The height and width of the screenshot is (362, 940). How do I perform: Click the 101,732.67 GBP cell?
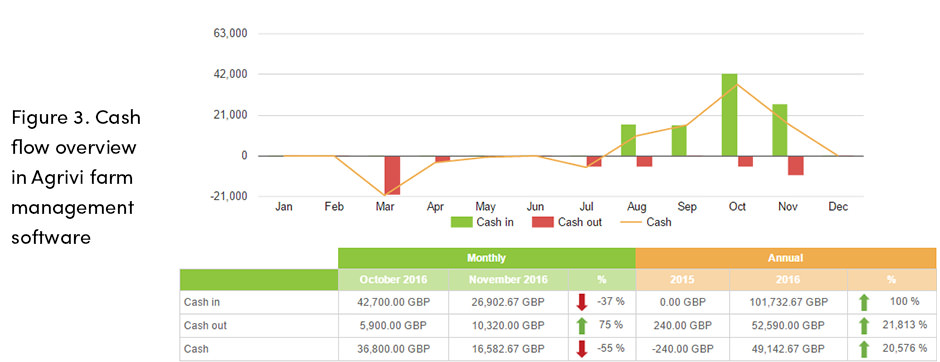pos(788,302)
